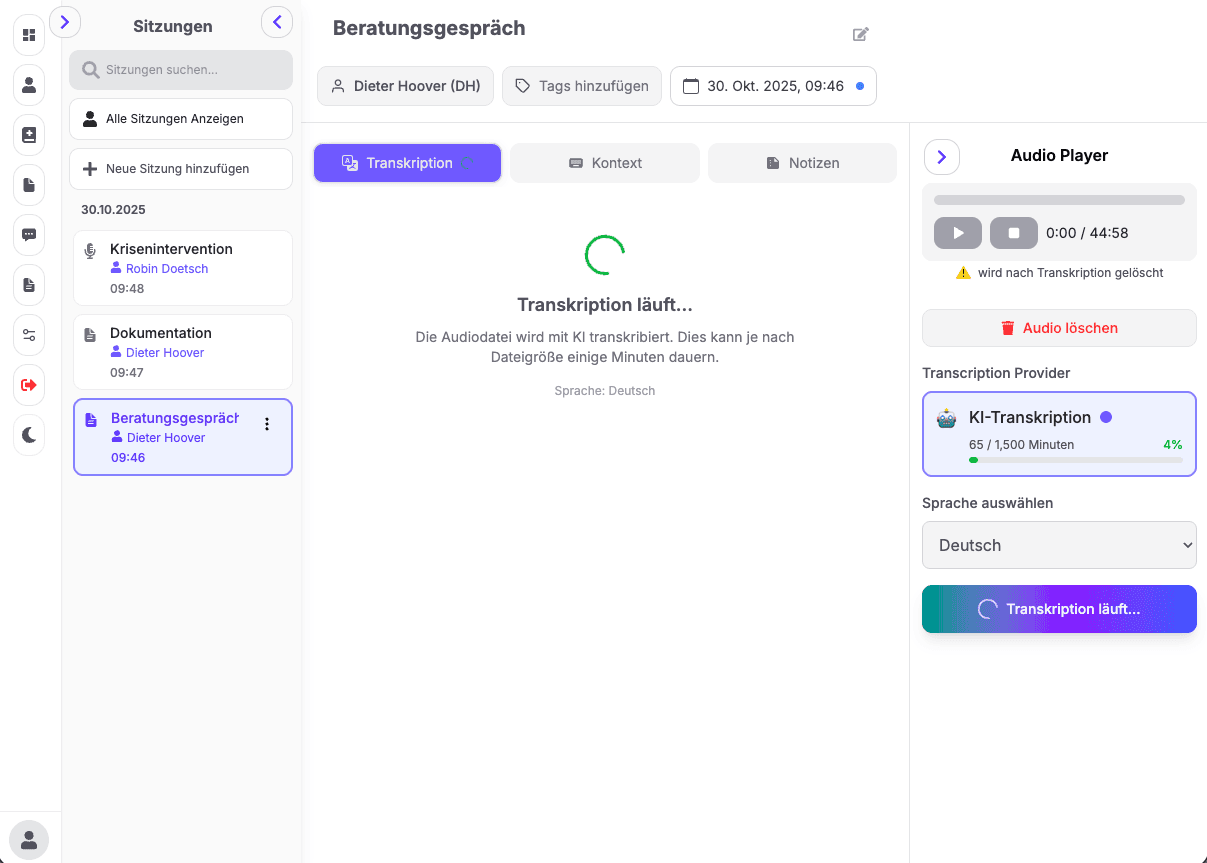
Task: Click the Audio löschen button
Action: pos(1059,328)
